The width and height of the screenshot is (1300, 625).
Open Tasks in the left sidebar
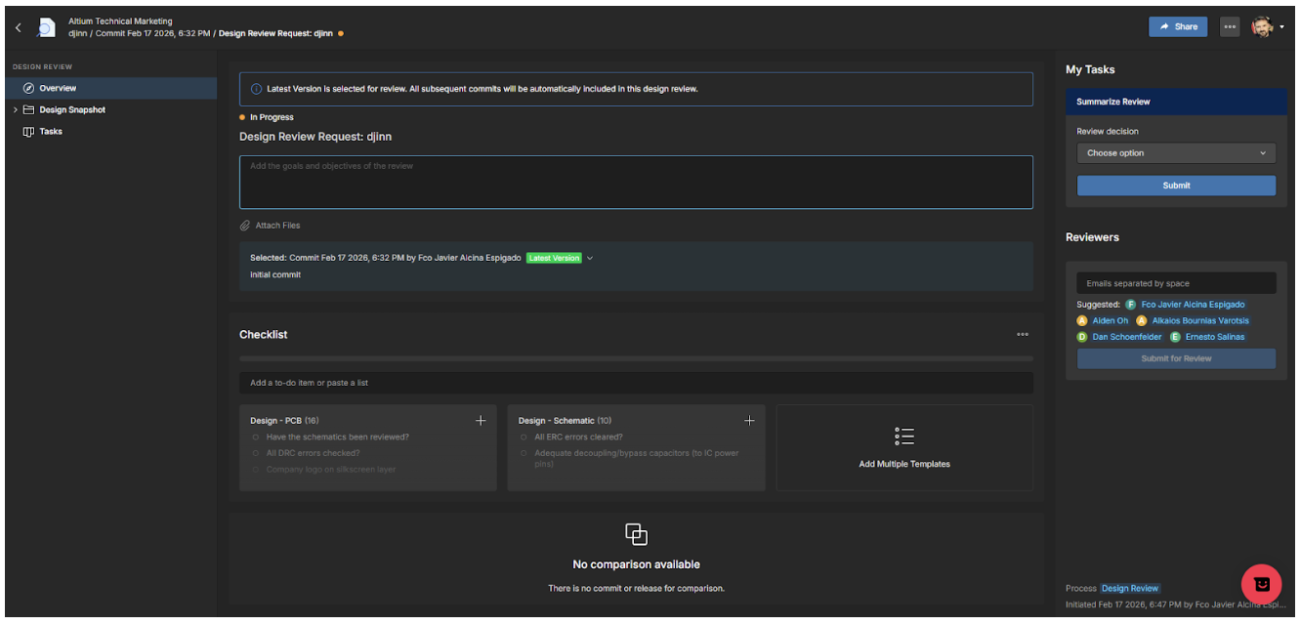point(50,132)
